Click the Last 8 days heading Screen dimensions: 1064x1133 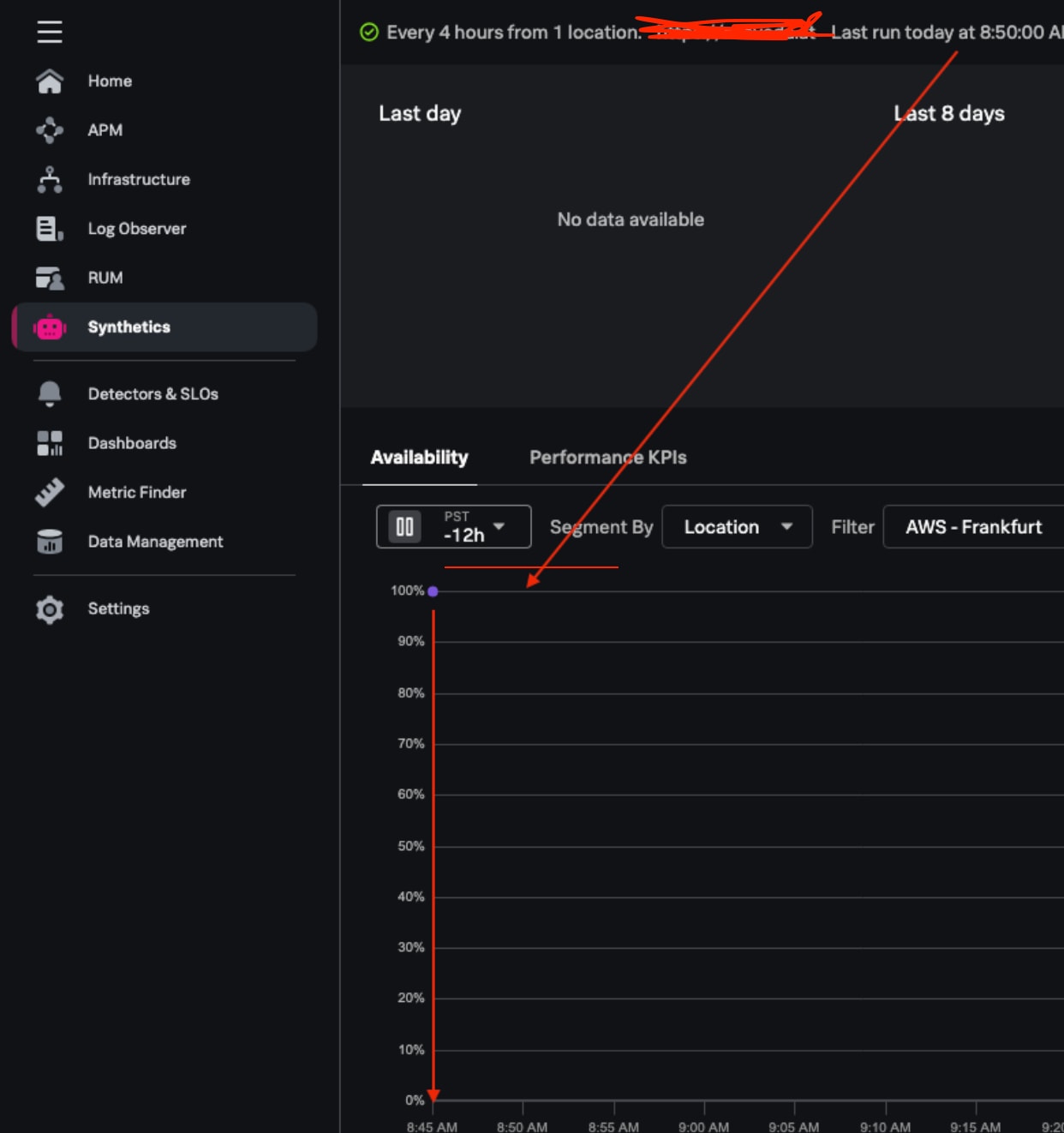point(949,114)
